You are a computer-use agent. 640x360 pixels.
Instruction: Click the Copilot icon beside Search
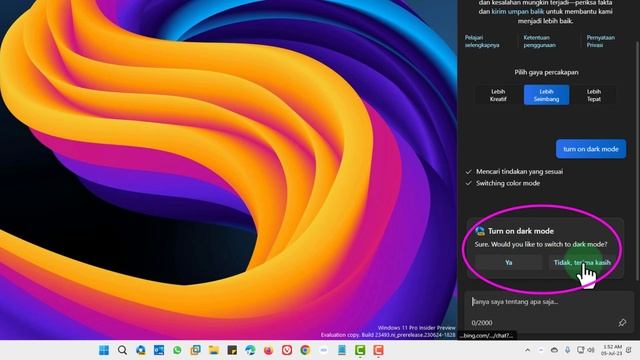(140, 350)
